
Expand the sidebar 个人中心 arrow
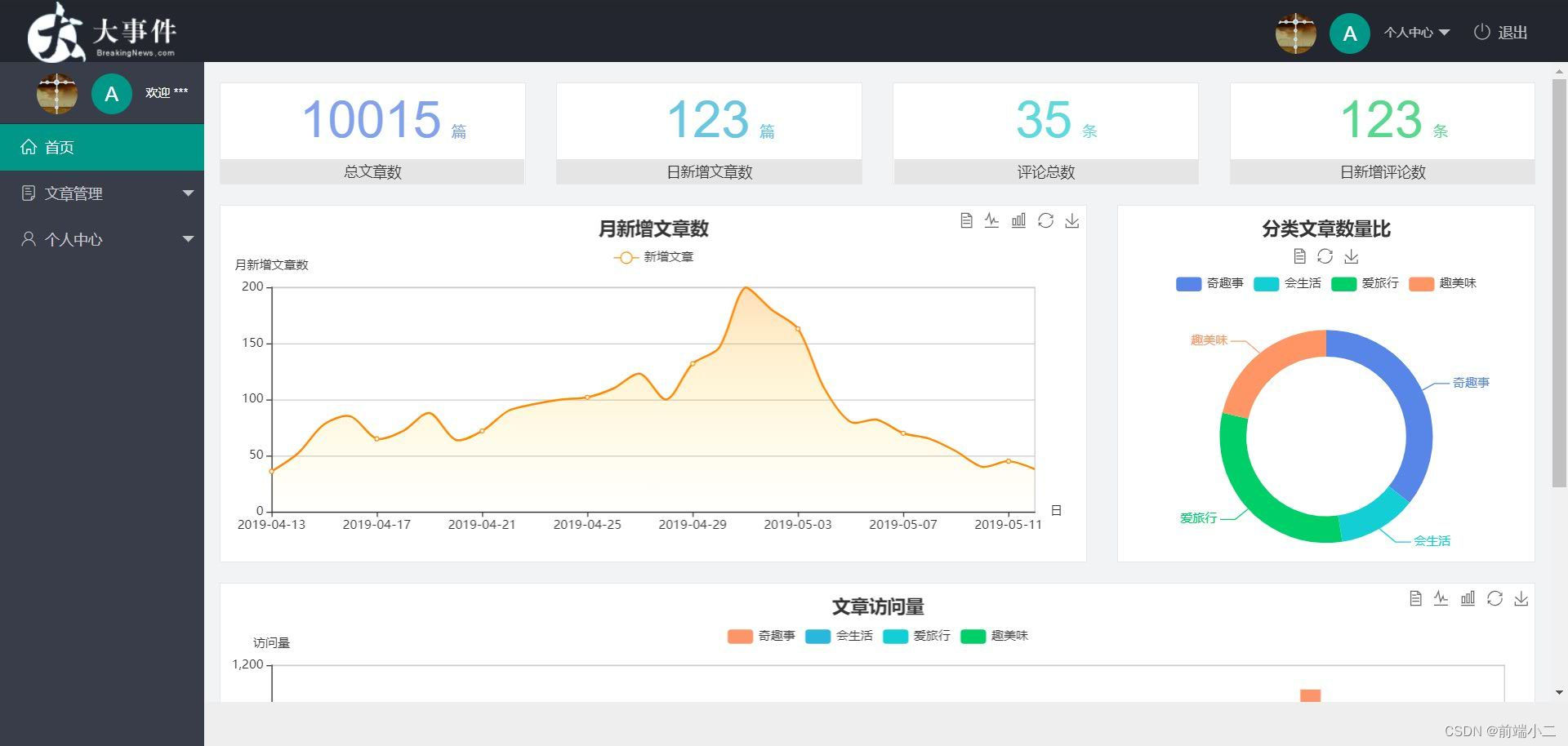point(188,239)
